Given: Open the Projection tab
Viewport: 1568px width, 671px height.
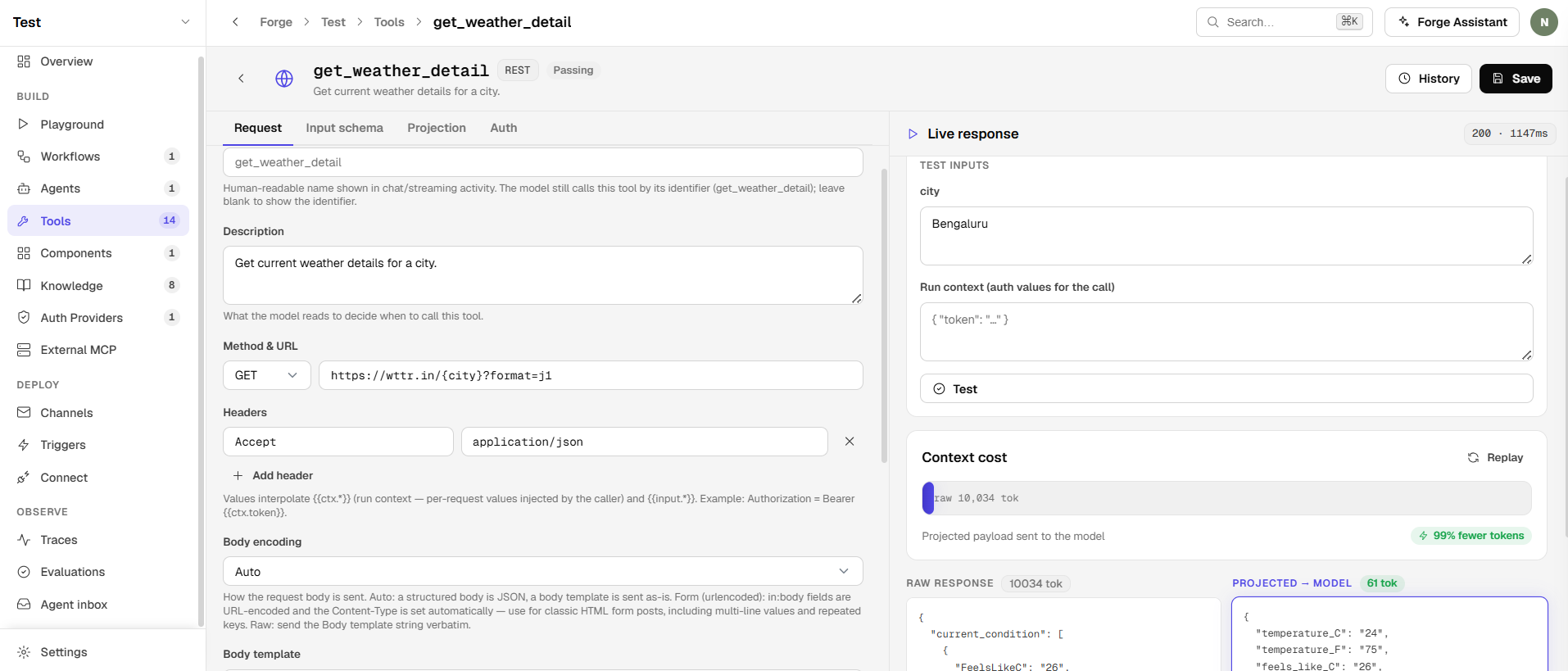Looking at the screenshot, I should 437,128.
